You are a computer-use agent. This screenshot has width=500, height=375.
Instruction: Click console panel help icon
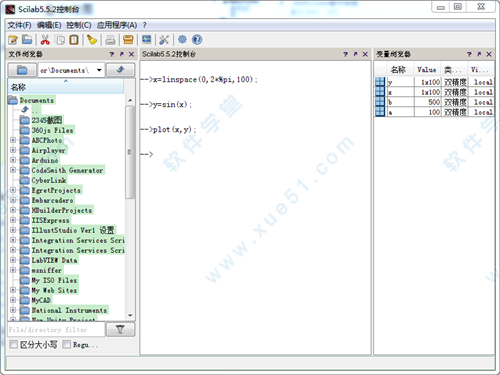(x=346, y=54)
